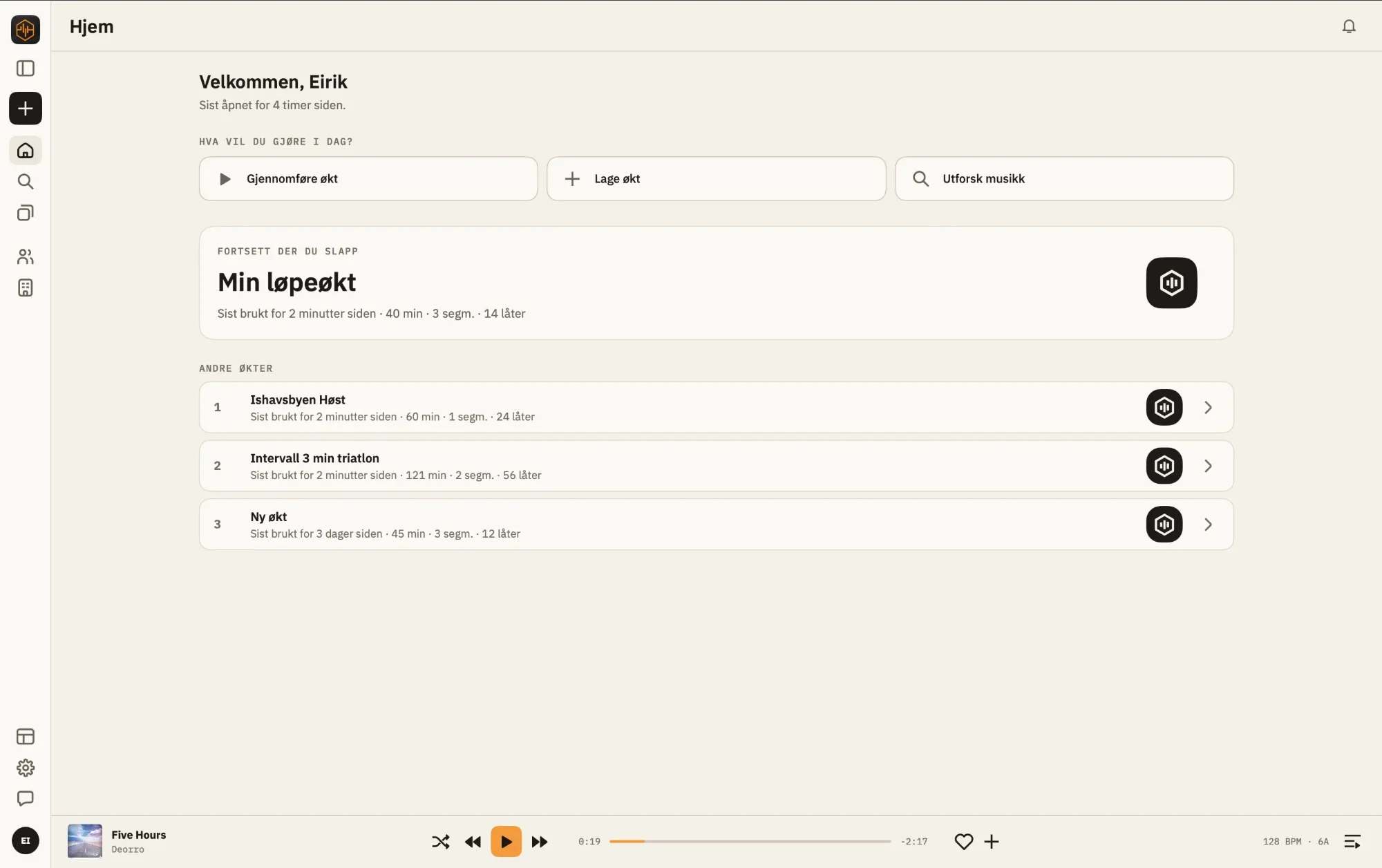Open settings gear icon
This screenshot has height=868, width=1382.
tap(26, 768)
